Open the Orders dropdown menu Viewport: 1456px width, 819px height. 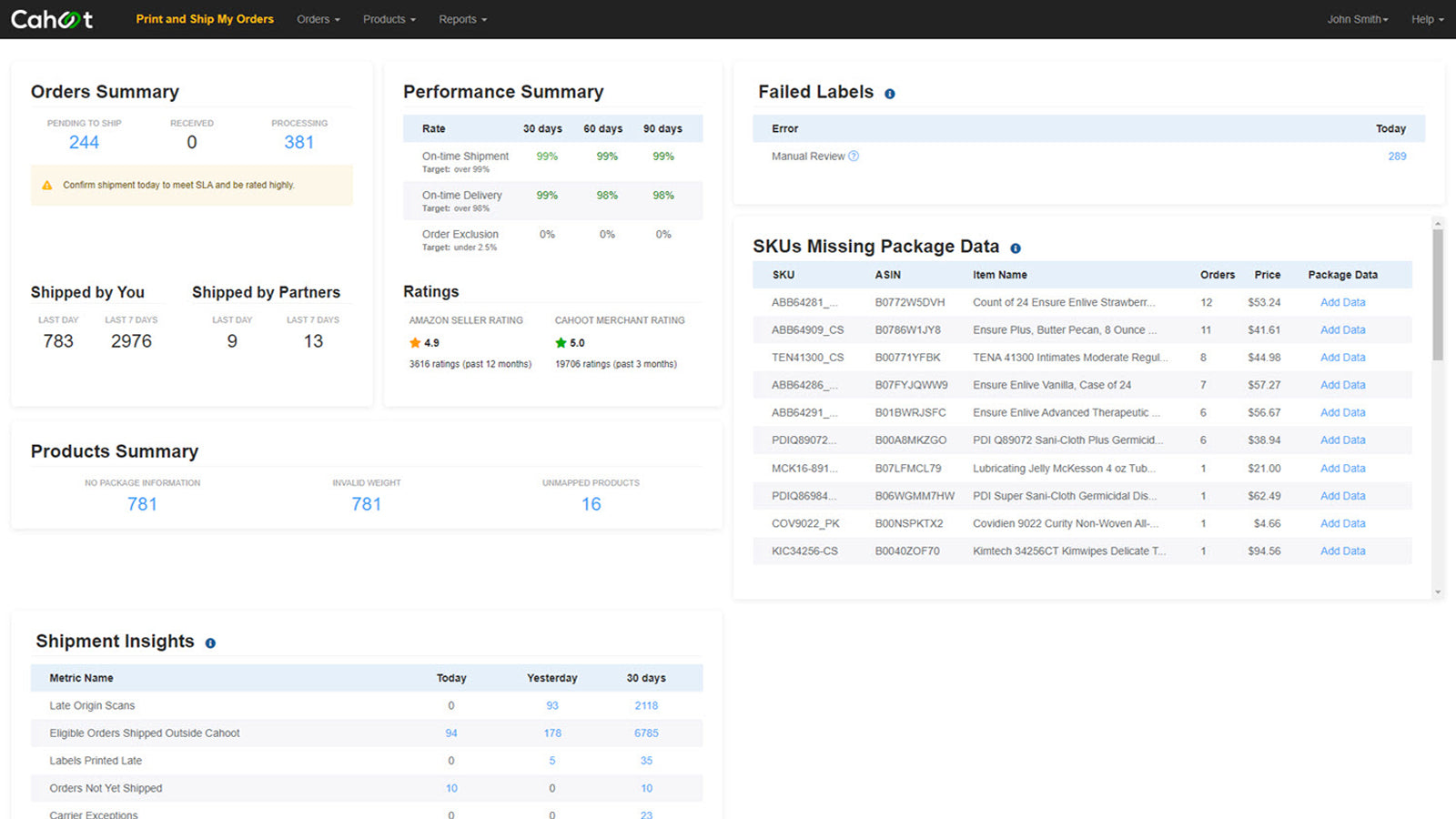click(x=318, y=19)
